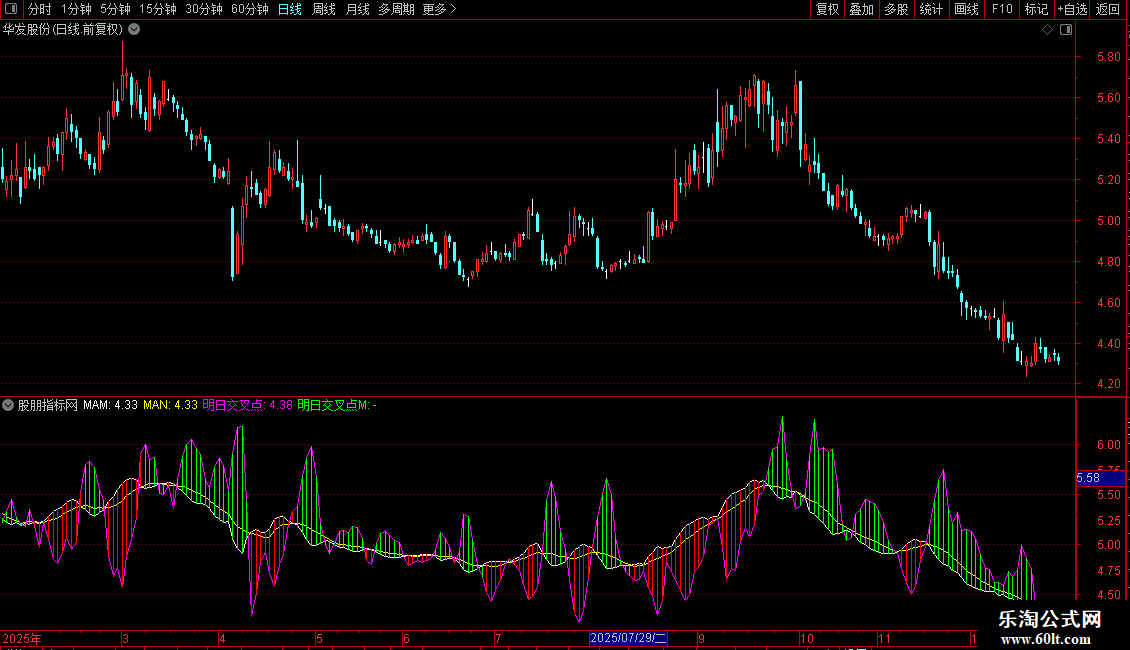Click month 5 on the time axis

(x=319, y=638)
